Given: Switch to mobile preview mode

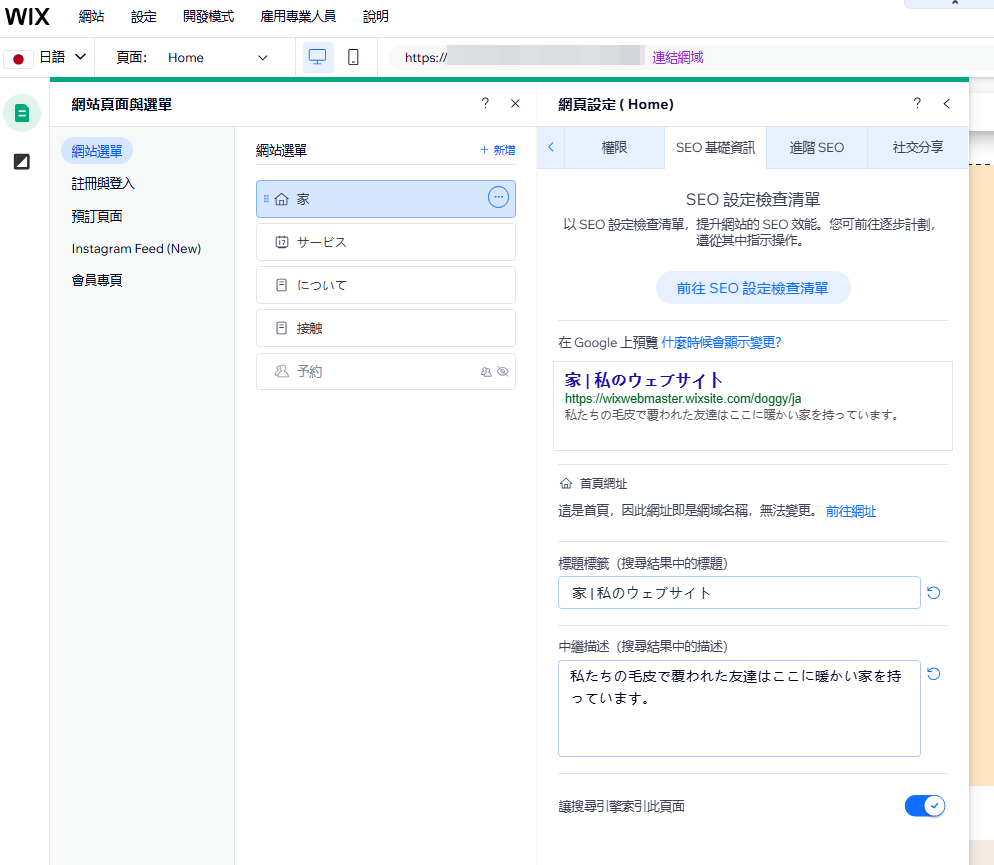Looking at the screenshot, I should click(352, 57).
